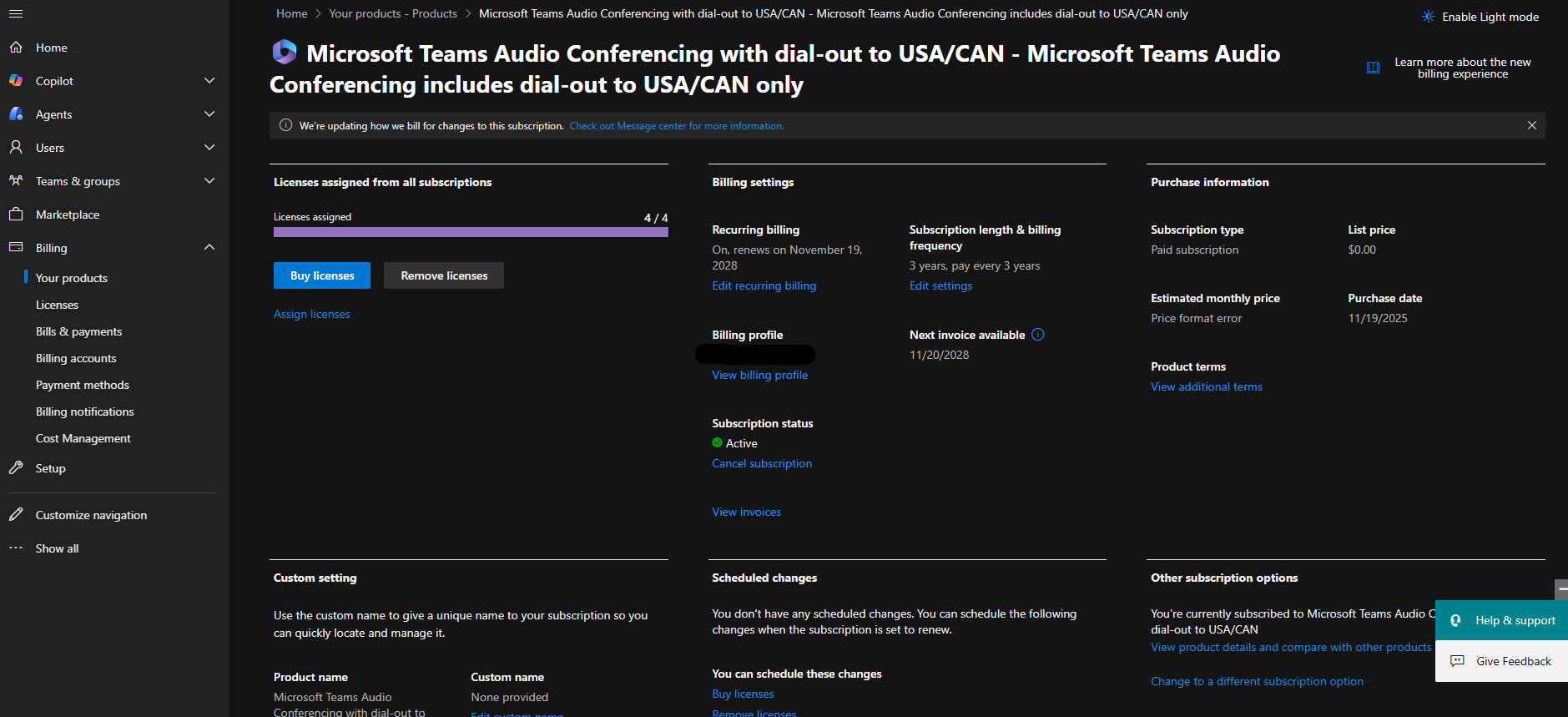Viewport: 1568px width, 717px height.
Task: Click the '11/20/2028' invoice date
Action: point(940,355)
